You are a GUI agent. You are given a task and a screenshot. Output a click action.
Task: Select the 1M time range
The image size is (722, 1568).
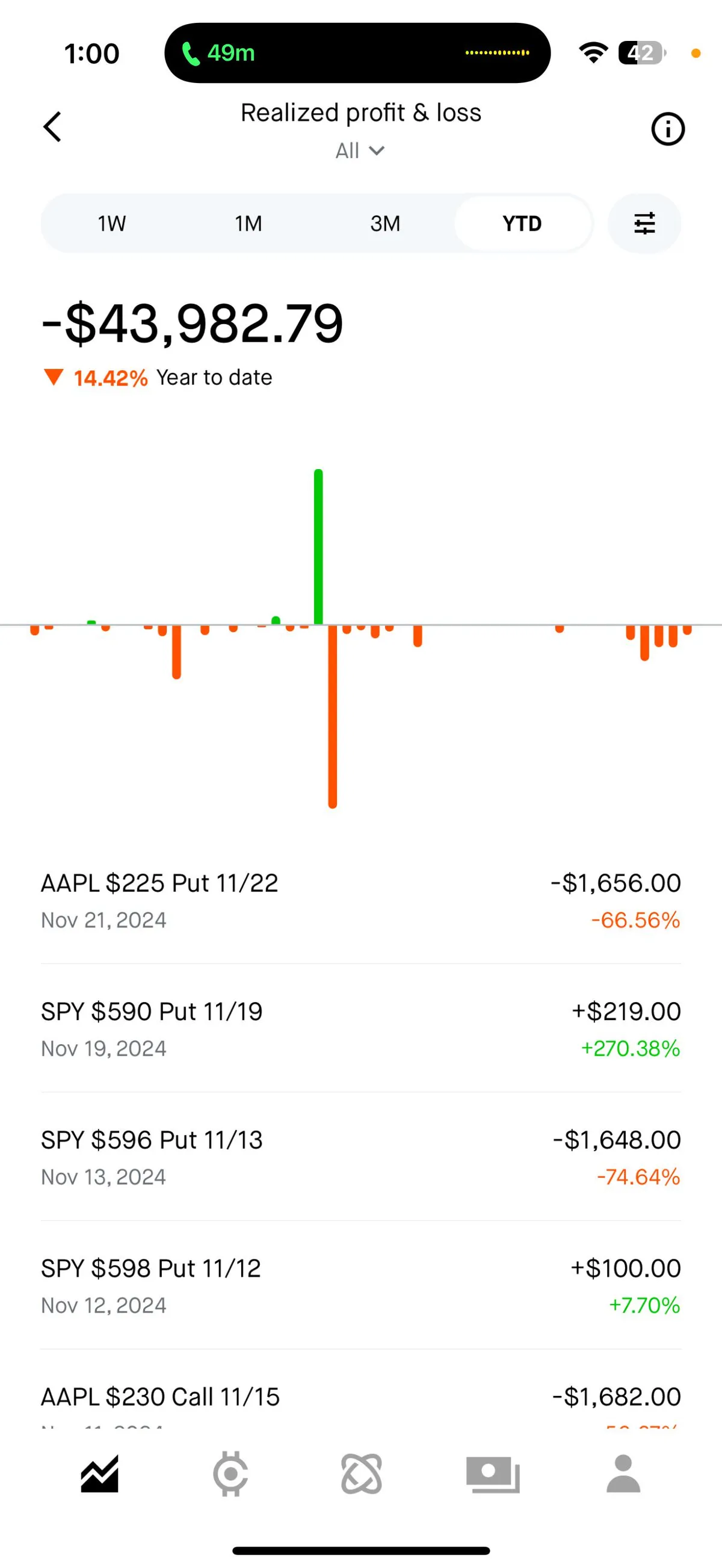coord(248,223)
